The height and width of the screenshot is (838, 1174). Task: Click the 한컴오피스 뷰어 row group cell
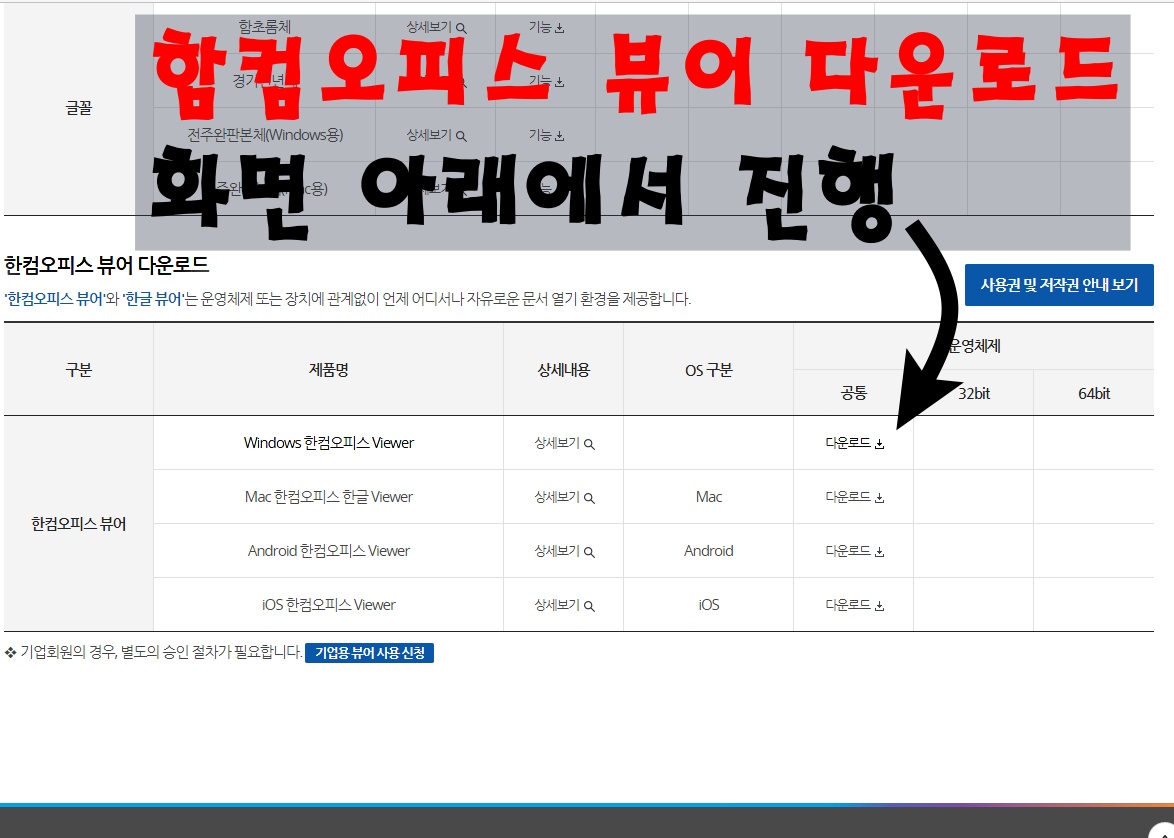[79, 523]
